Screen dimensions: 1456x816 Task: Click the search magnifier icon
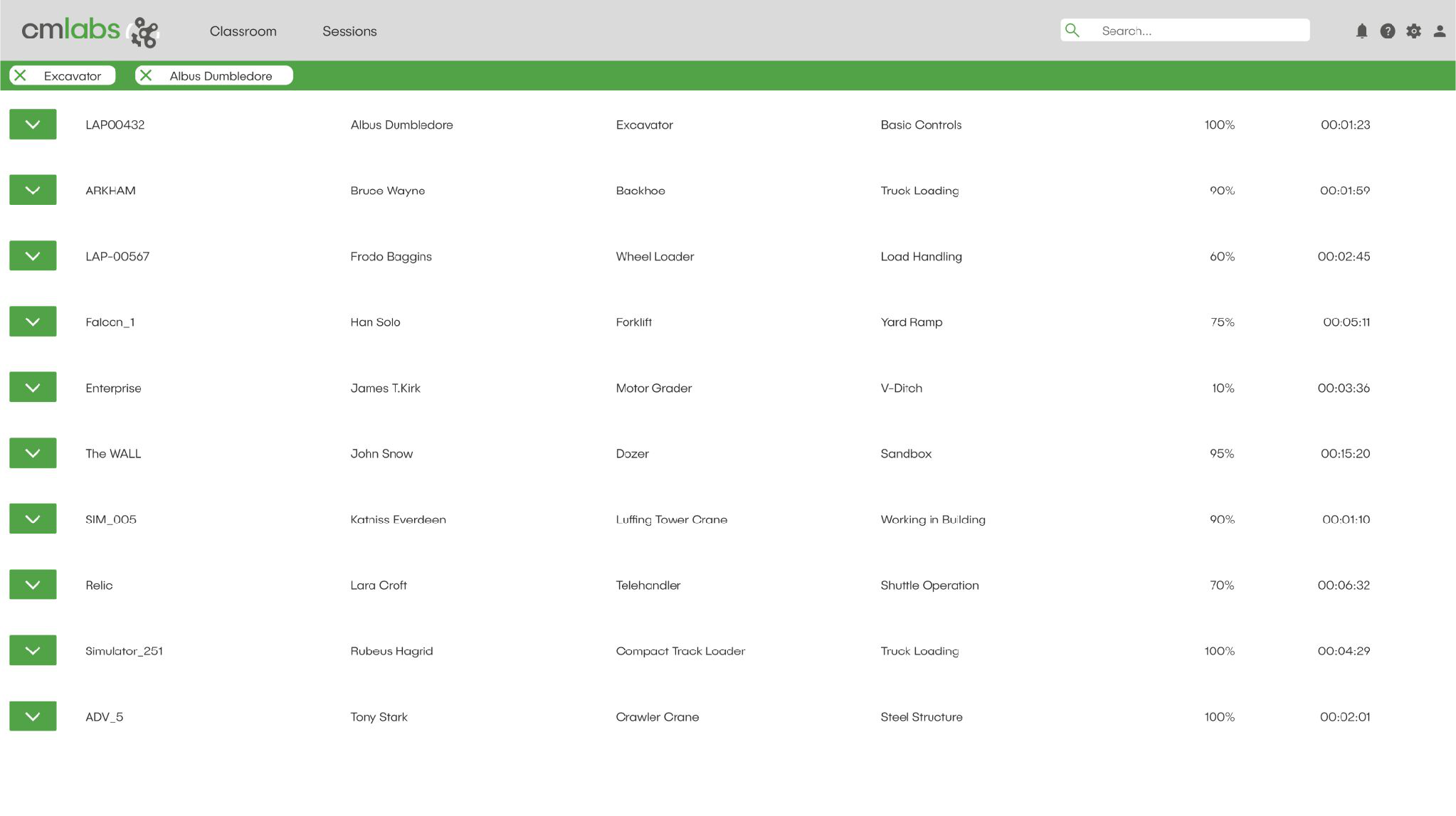1072,31
